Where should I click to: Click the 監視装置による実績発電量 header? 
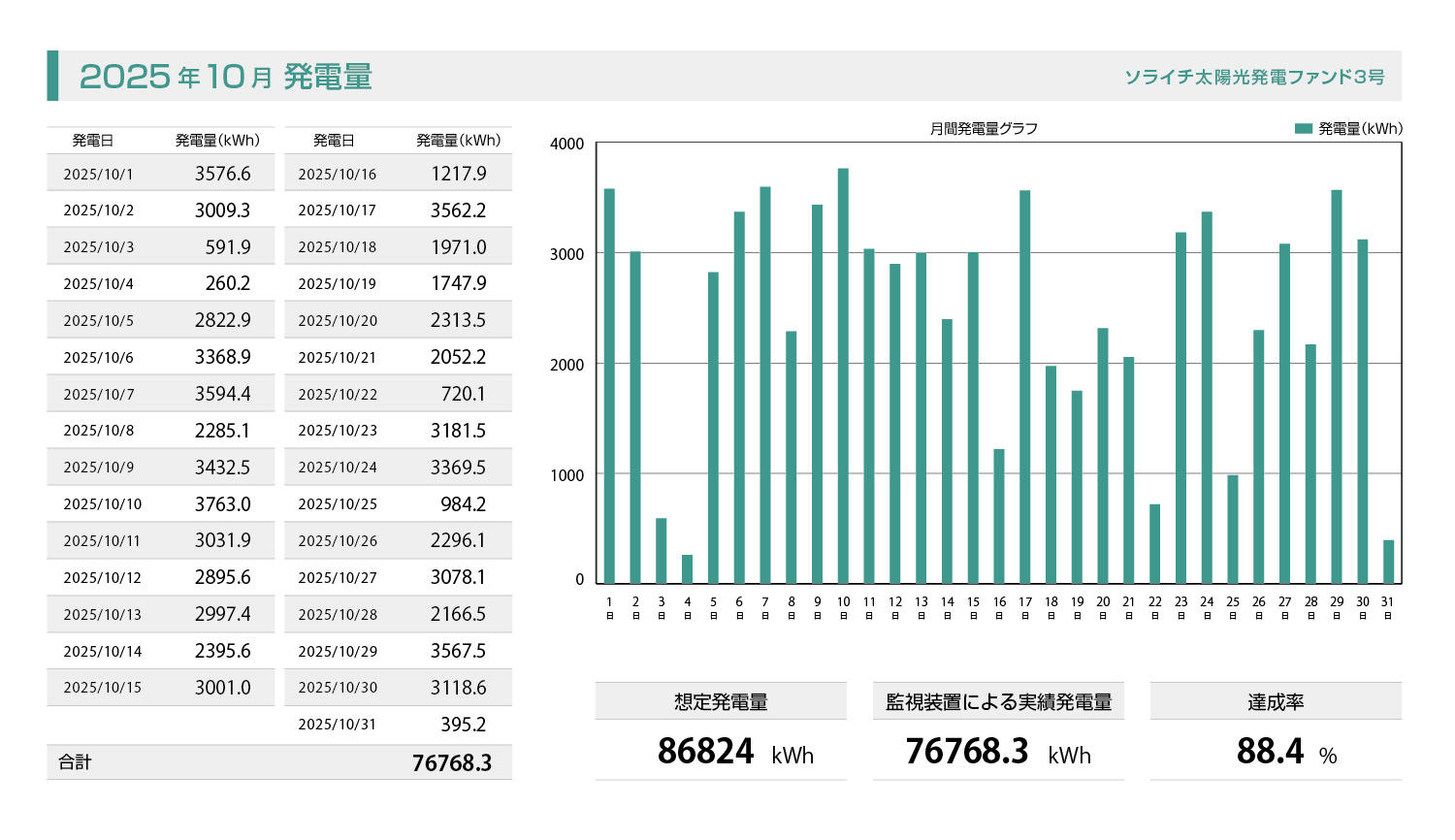click(998, 701)
